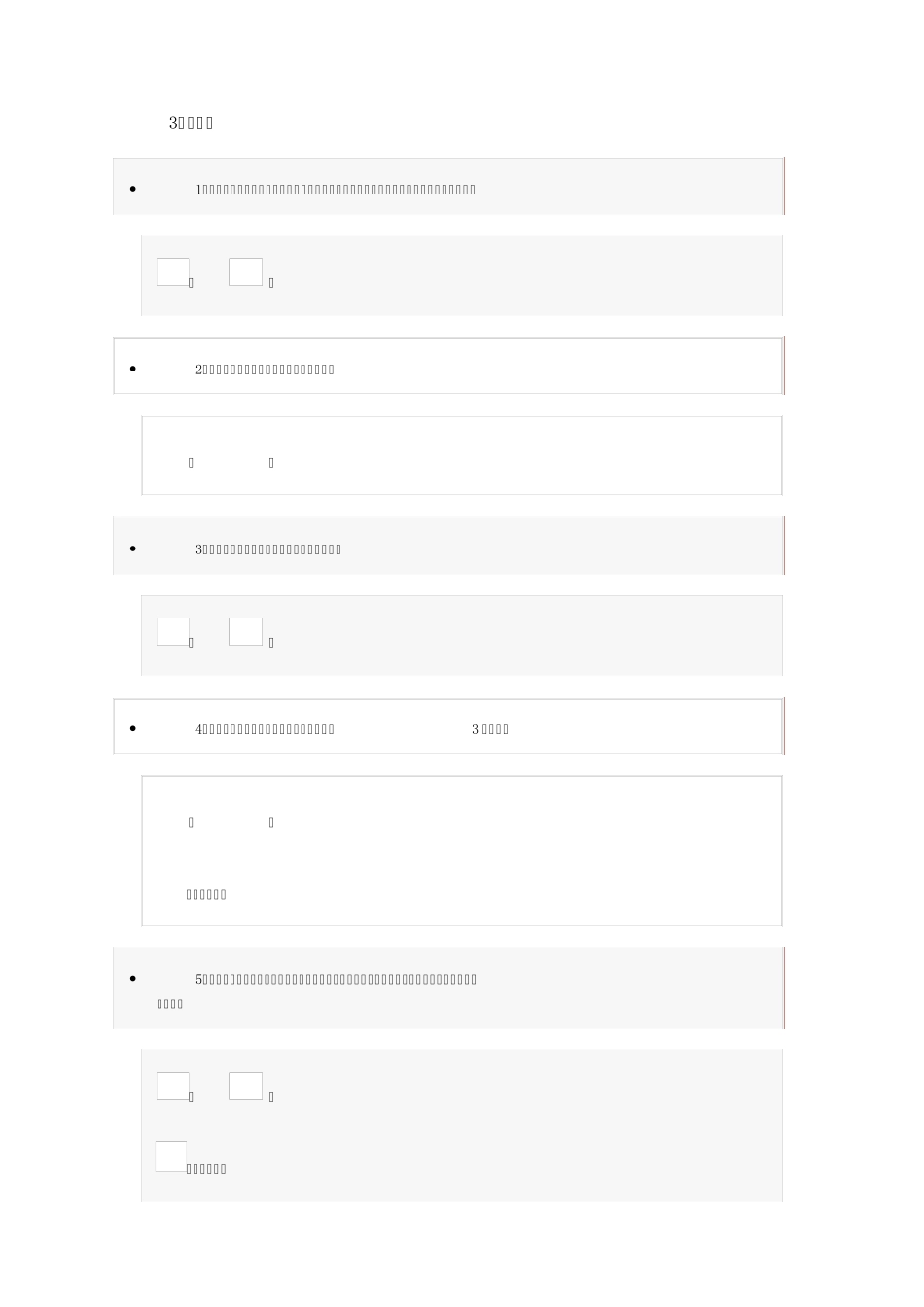Tick the second checkbox under question 1
The width and height of the screenshot is (924, 1307).
245,271
